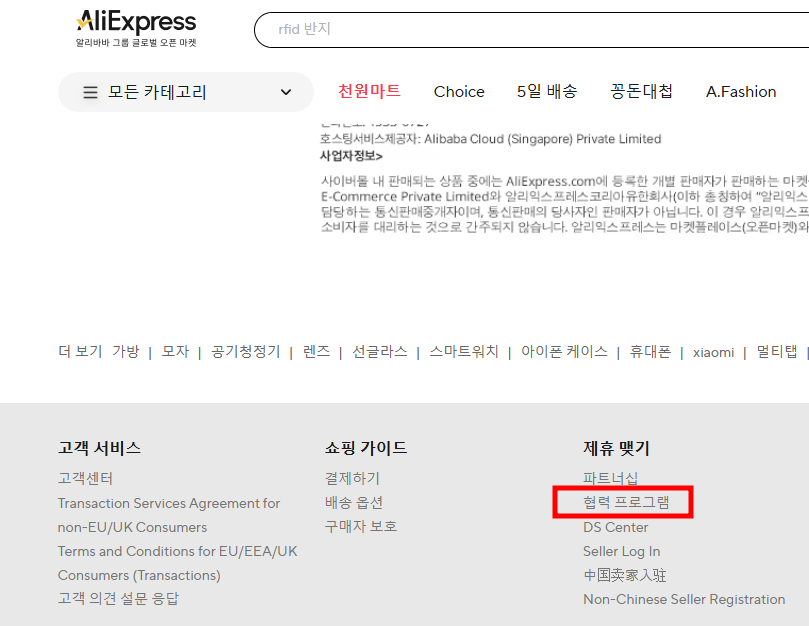Select the 5일 배송 tab
The image size is (809, 626).
tap(547, 91)
